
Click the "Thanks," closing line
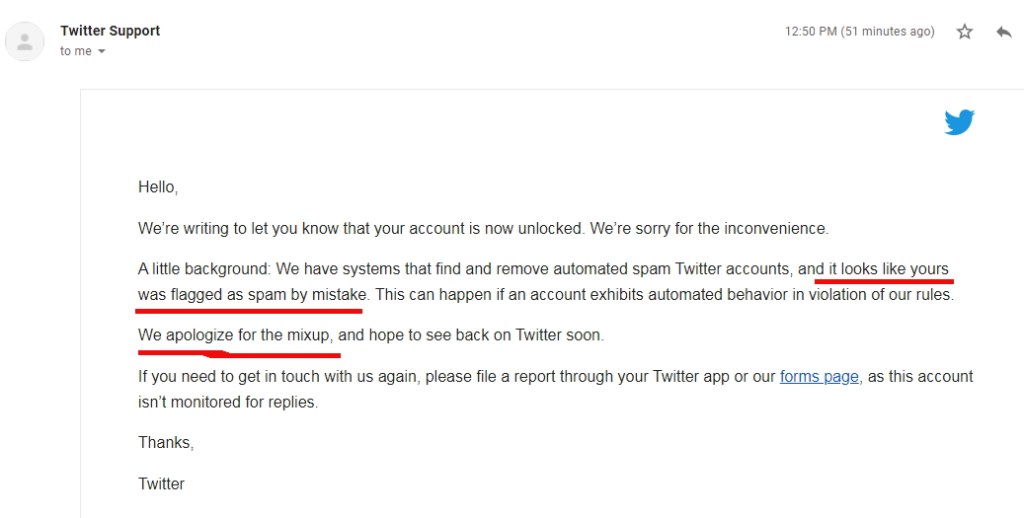pos(166,443)
